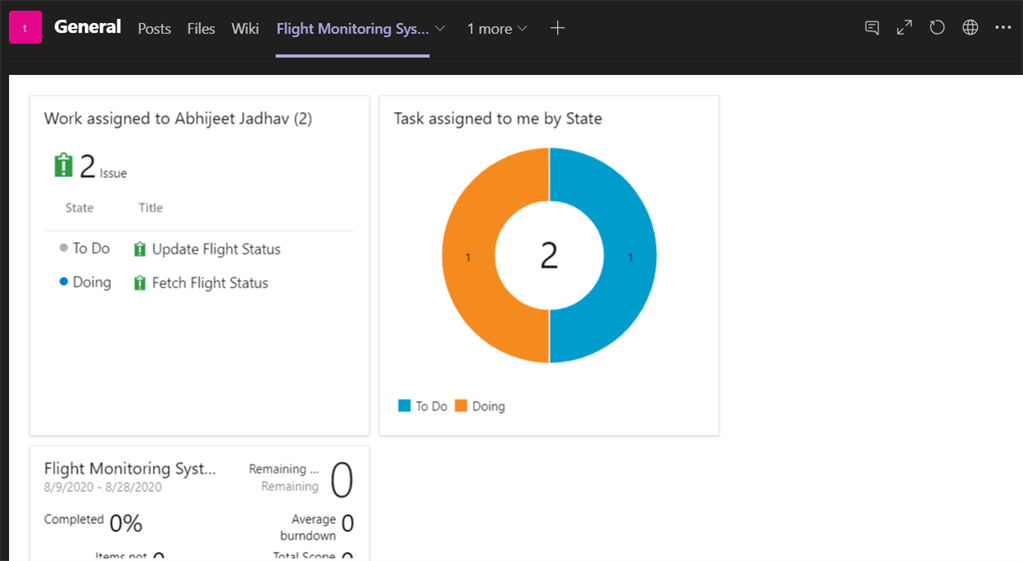Image resolution: width=1023 pixels, height=561 pixels.
Task: Open the Files tab
Action: pos(201,29)
